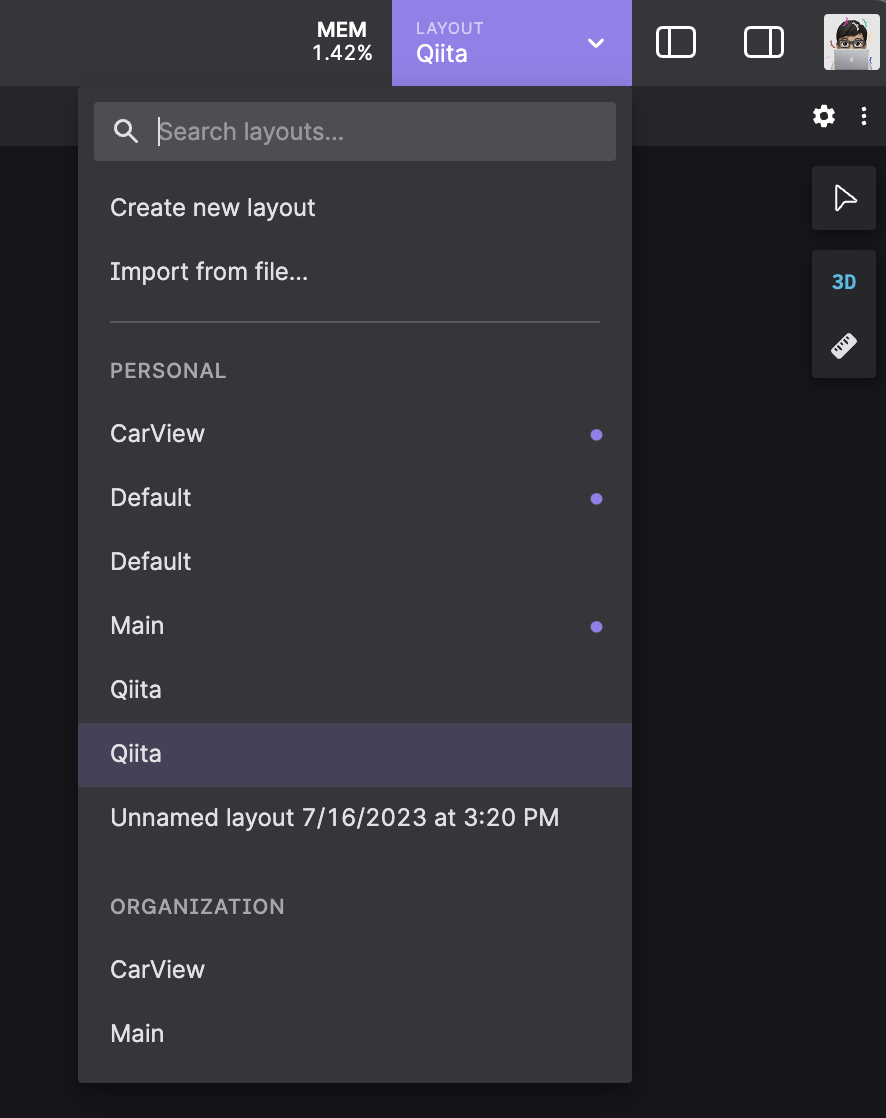This screenshot has height=1118, width=886.
Task: Click the sync dot beside Default layout
Action: click(x=596, y=499)
